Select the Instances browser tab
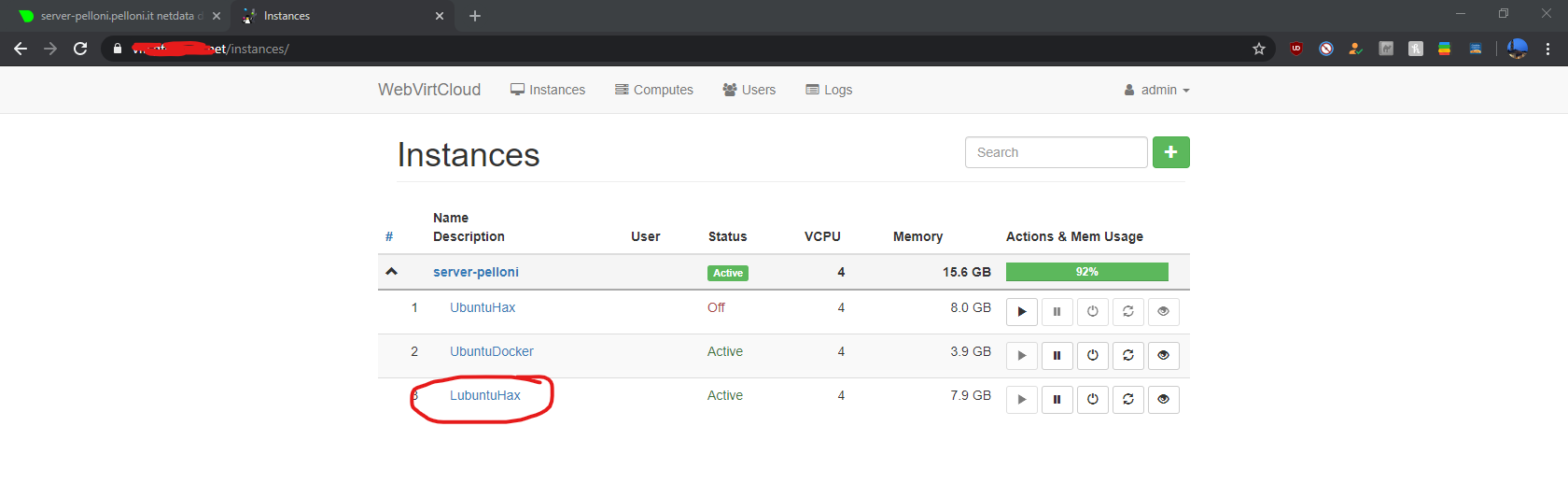Viewport: 1568px width, 483px height. point(341,16)
